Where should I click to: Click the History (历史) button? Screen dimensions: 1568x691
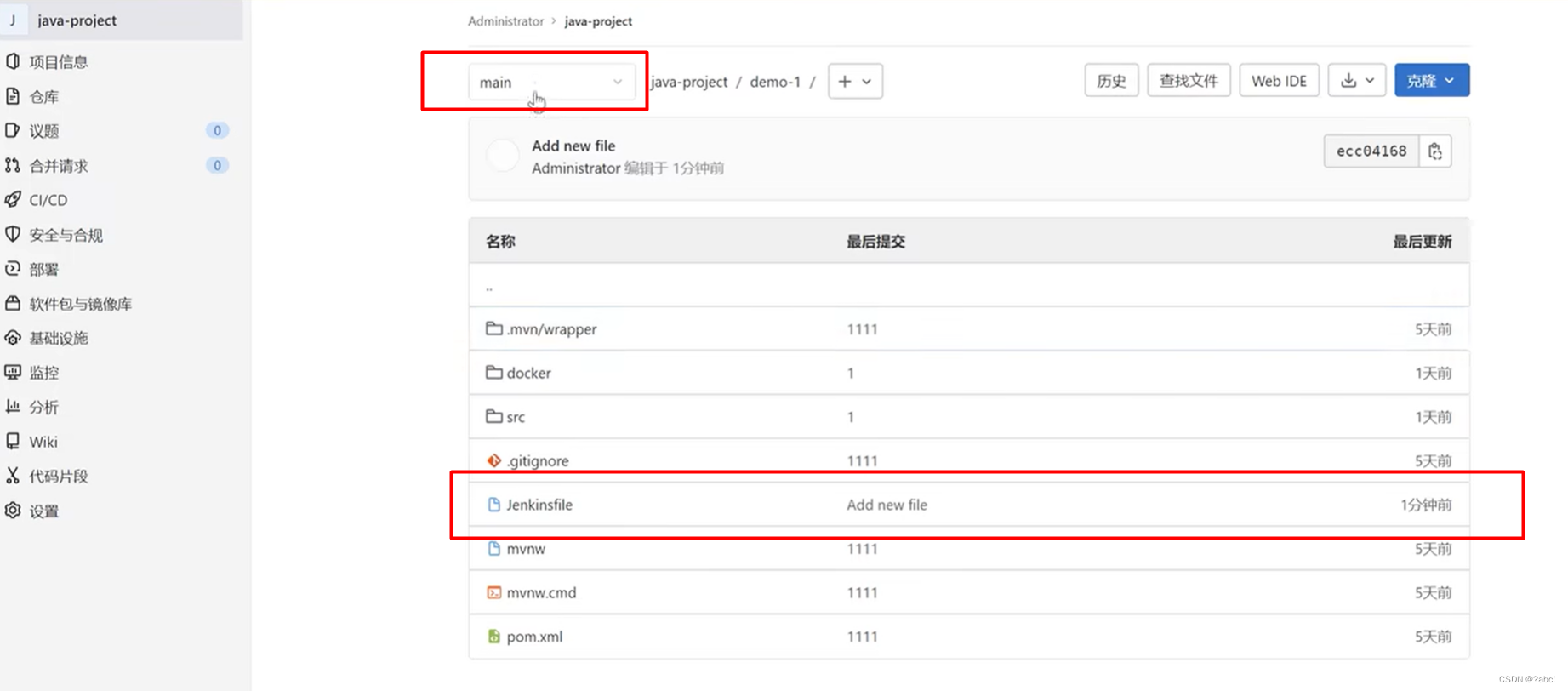click(x=1111, y=80)
